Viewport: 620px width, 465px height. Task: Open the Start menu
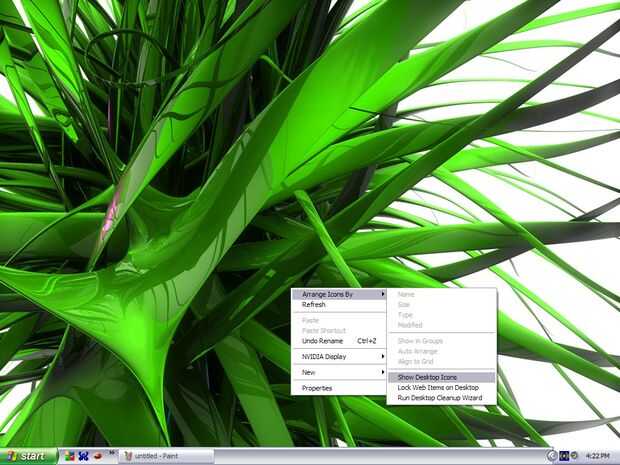pyautogui.click(x=28, y=456)
